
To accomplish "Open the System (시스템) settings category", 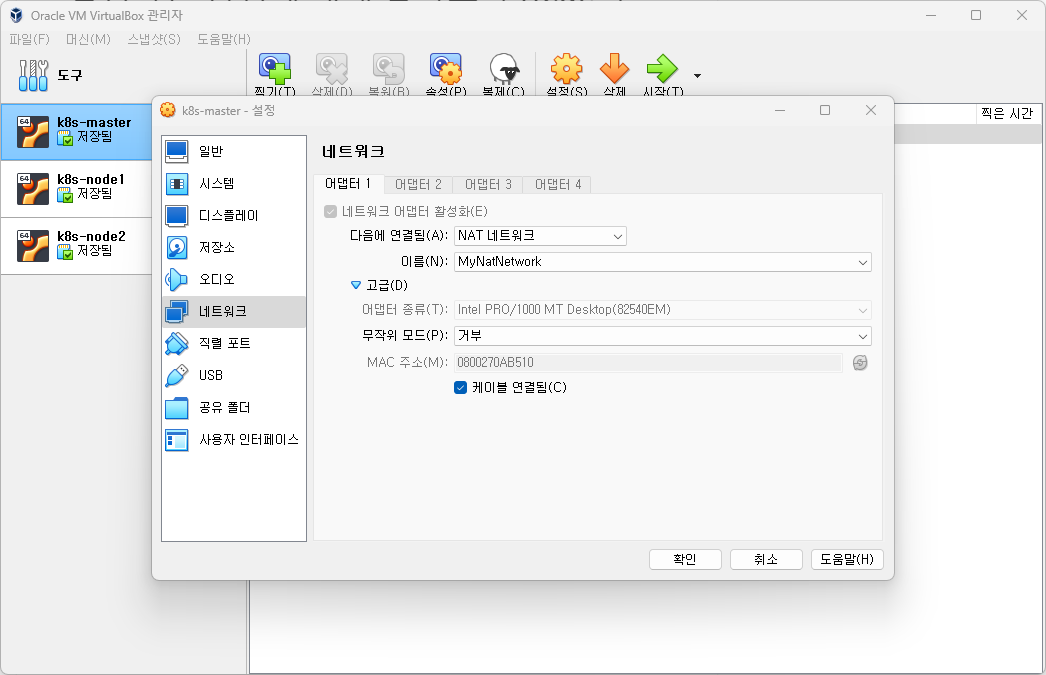I will (233, 183).
